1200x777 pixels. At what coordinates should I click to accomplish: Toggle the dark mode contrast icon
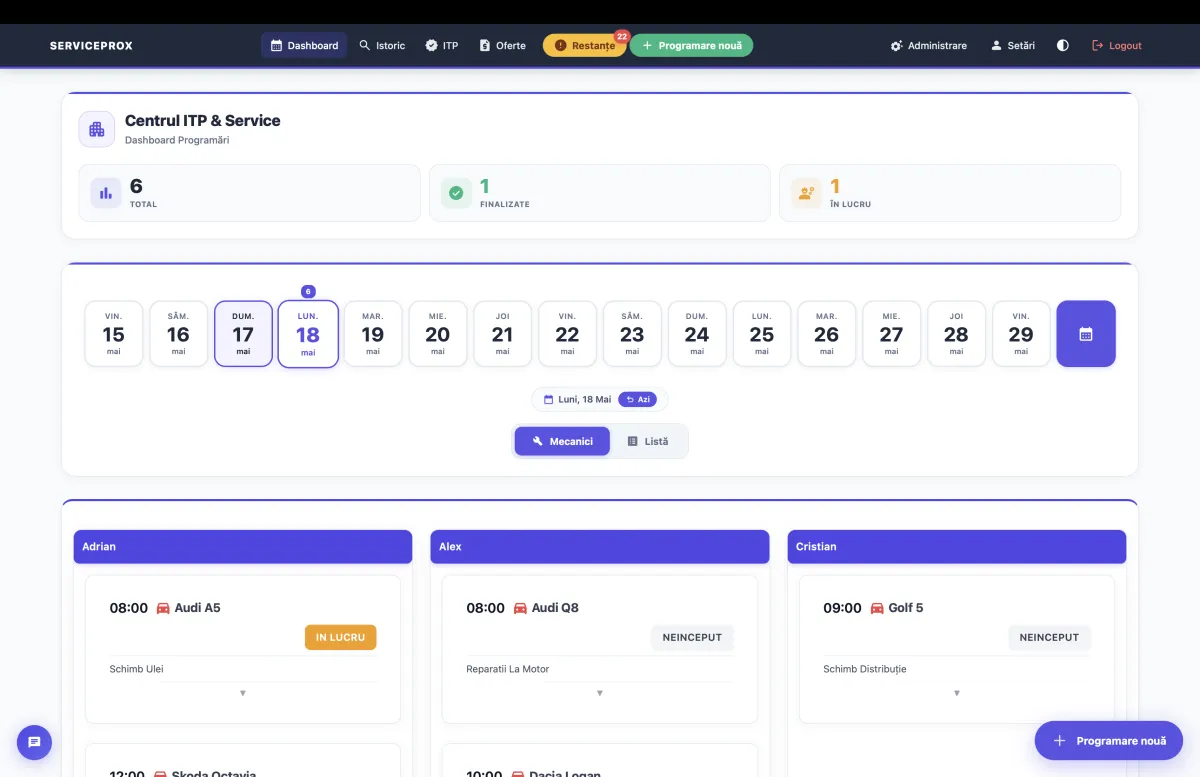coord(1063,45)
